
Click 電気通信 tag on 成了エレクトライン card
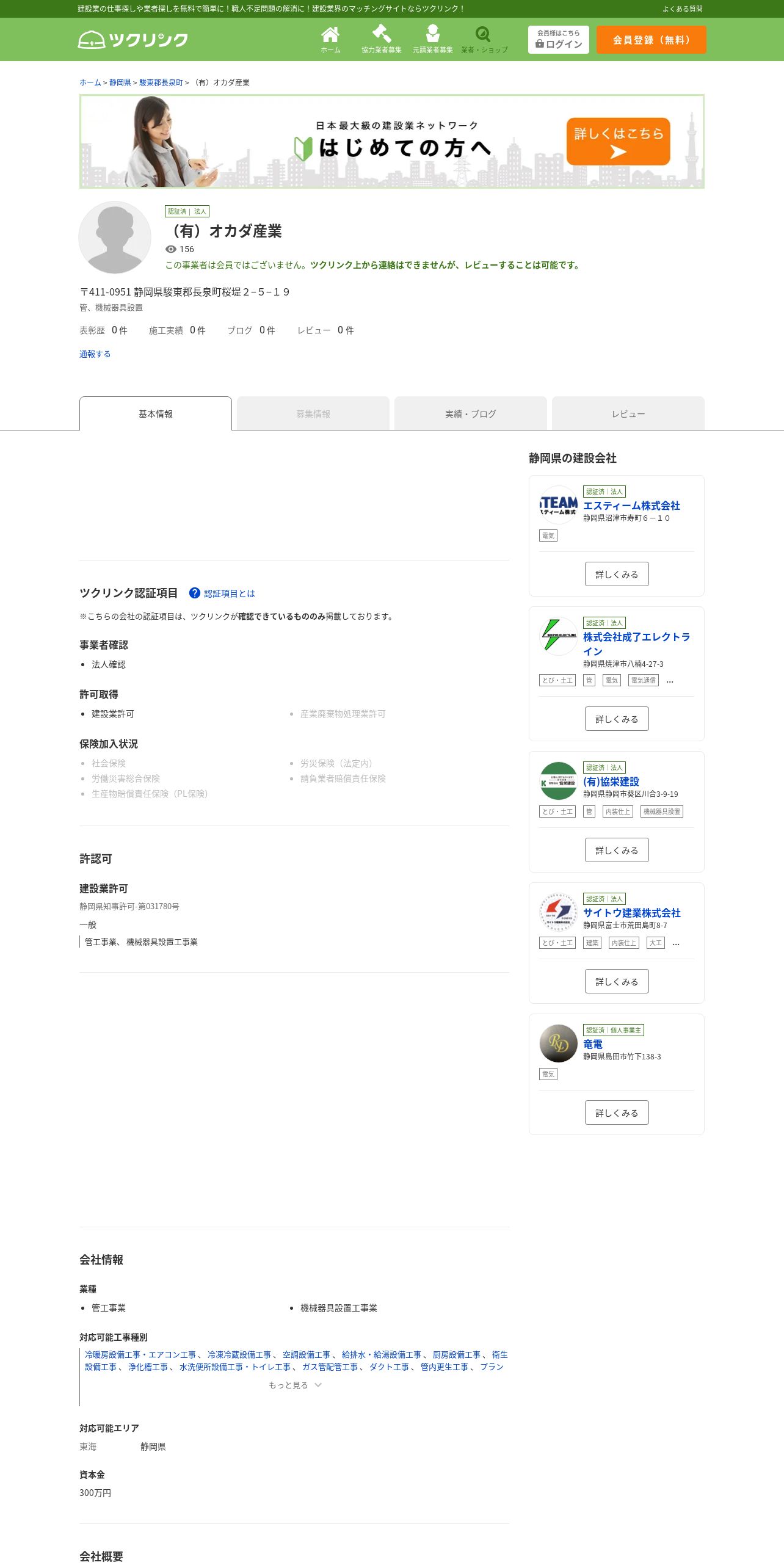click(x=644, y=680)
